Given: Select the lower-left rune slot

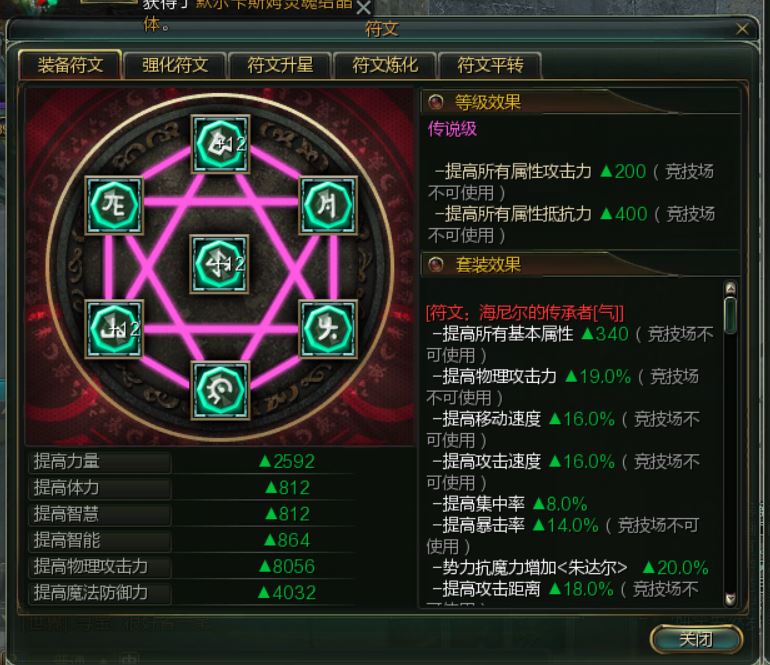Looking at the screenshot, I should click(x=114, y=329).
